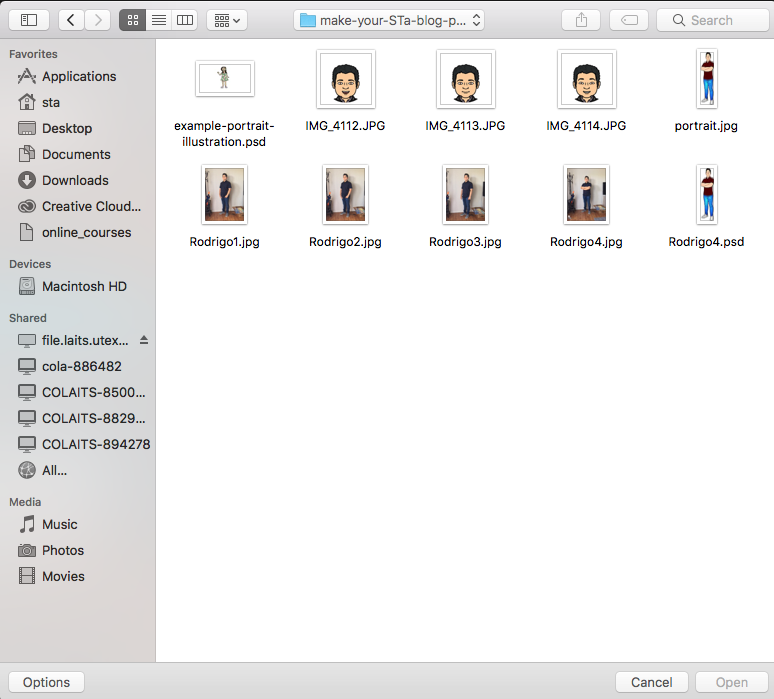Click the back navigation arrow
Screen dimensions: 774x699
pos(72,20)
